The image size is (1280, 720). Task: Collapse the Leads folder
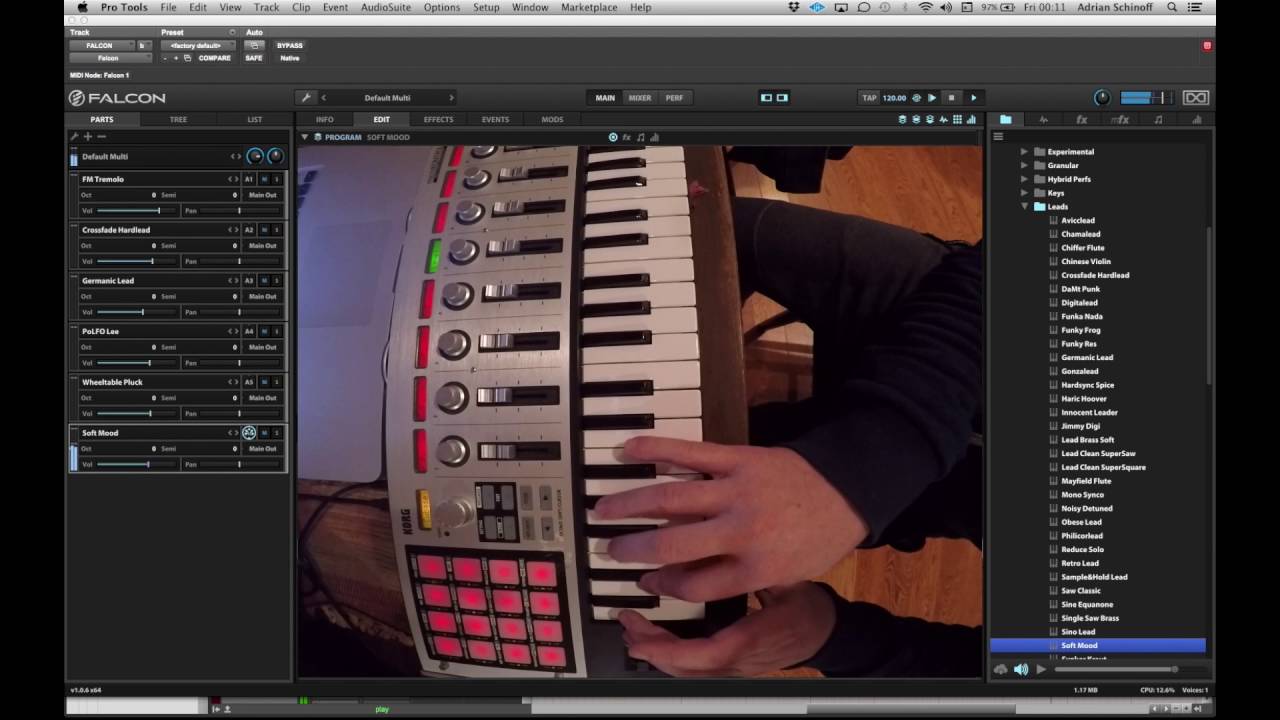point(1024,207)
